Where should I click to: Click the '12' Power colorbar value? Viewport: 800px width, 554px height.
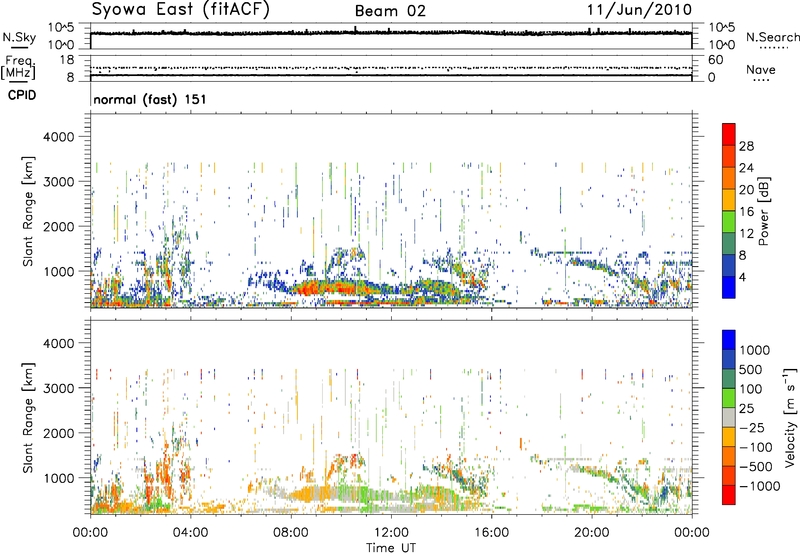tap(746, 234)
